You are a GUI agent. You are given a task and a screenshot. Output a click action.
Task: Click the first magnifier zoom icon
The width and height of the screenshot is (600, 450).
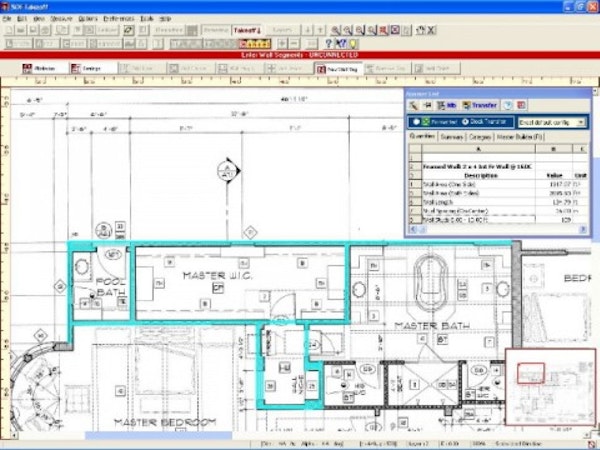point(335,30)
